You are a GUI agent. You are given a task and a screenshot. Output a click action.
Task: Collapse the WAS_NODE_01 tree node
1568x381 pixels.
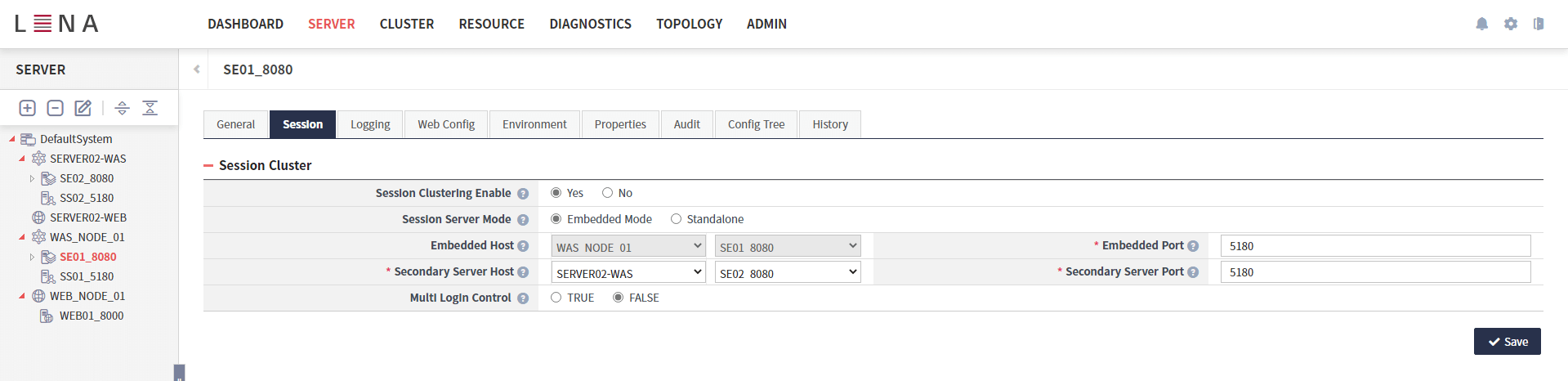click(22, 237)
